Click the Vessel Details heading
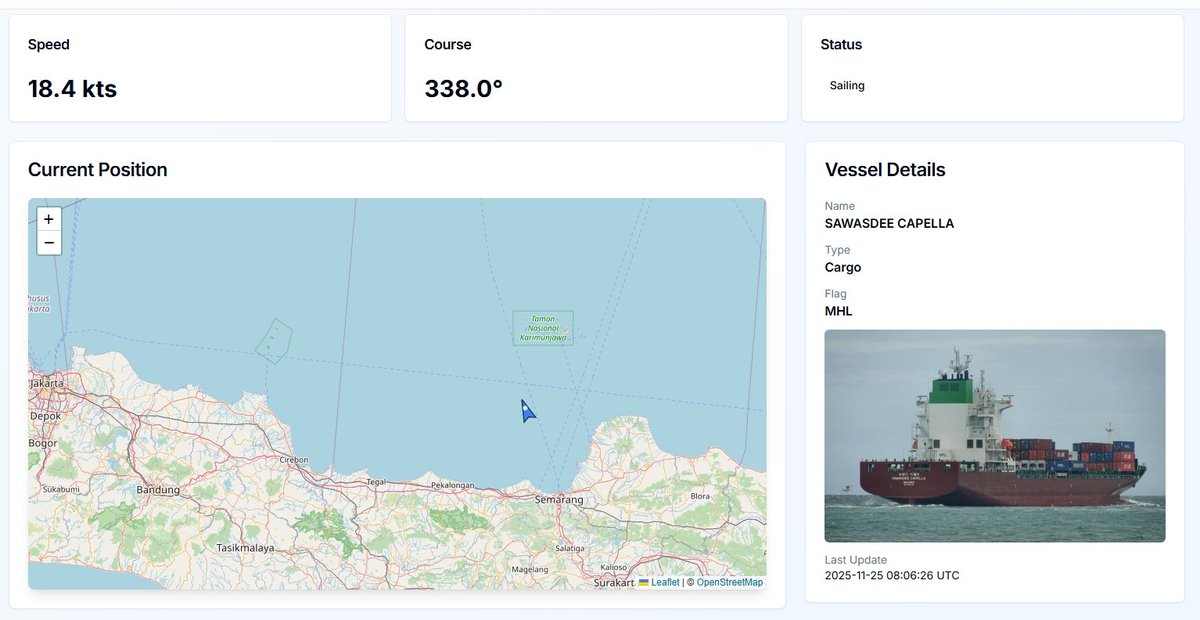 [885, 170]
